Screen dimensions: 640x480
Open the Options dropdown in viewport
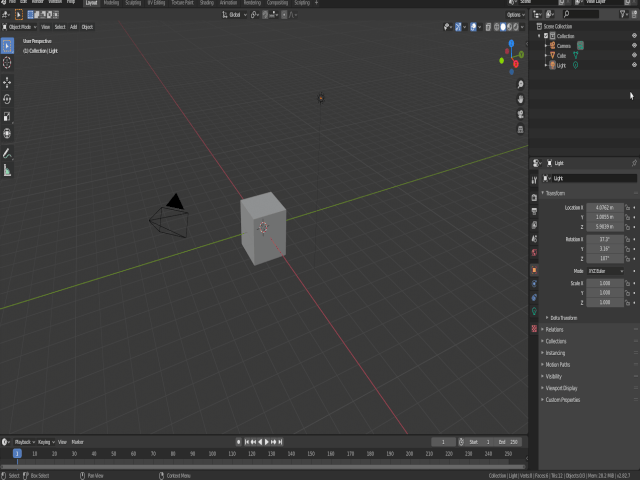pos(516,15)
